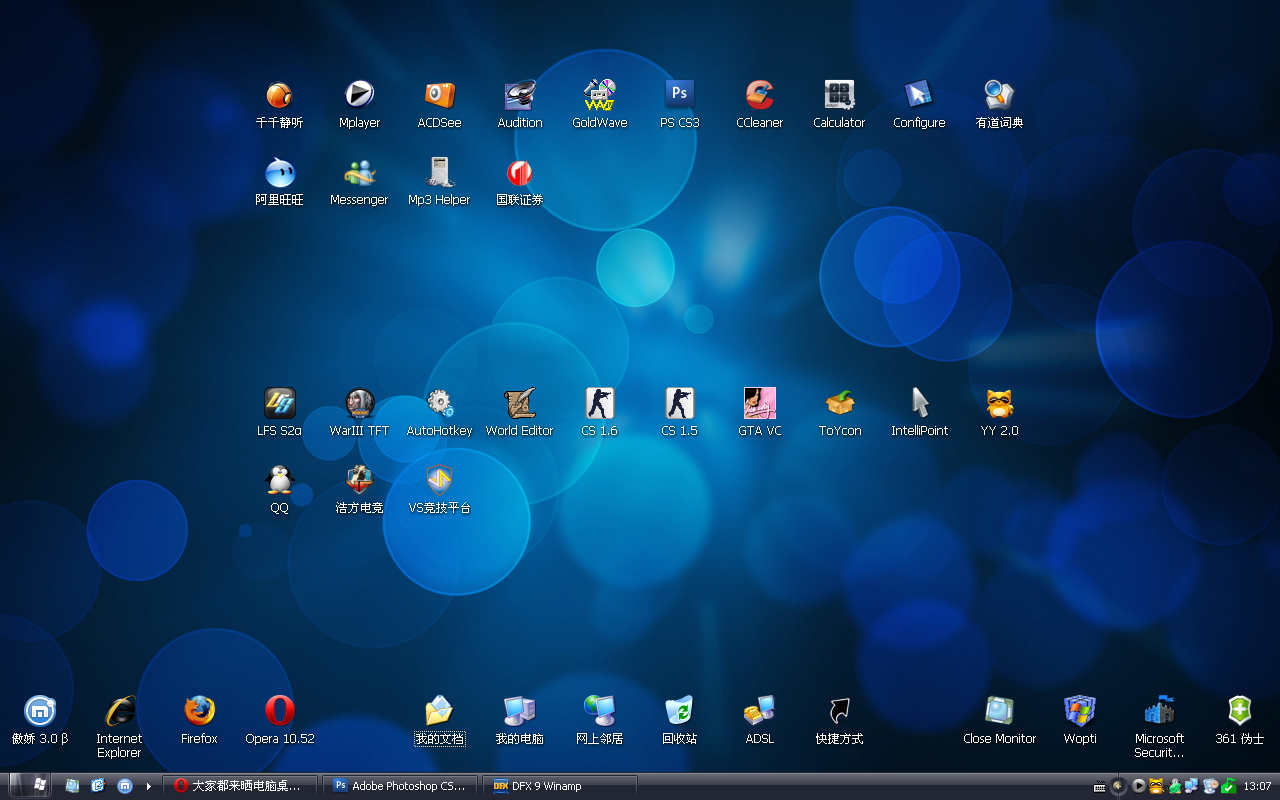Viewport: 1280px width, 800px height.
Task: Switch to Adobe Photoshop CS taskbar button
Action: [400, 786]
